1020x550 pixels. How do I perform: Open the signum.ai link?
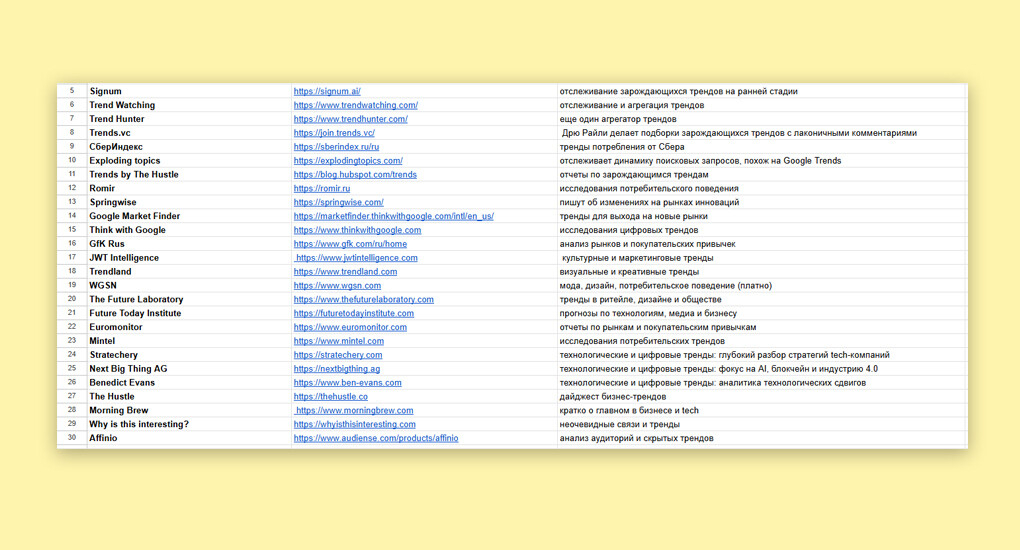[327, 91]
